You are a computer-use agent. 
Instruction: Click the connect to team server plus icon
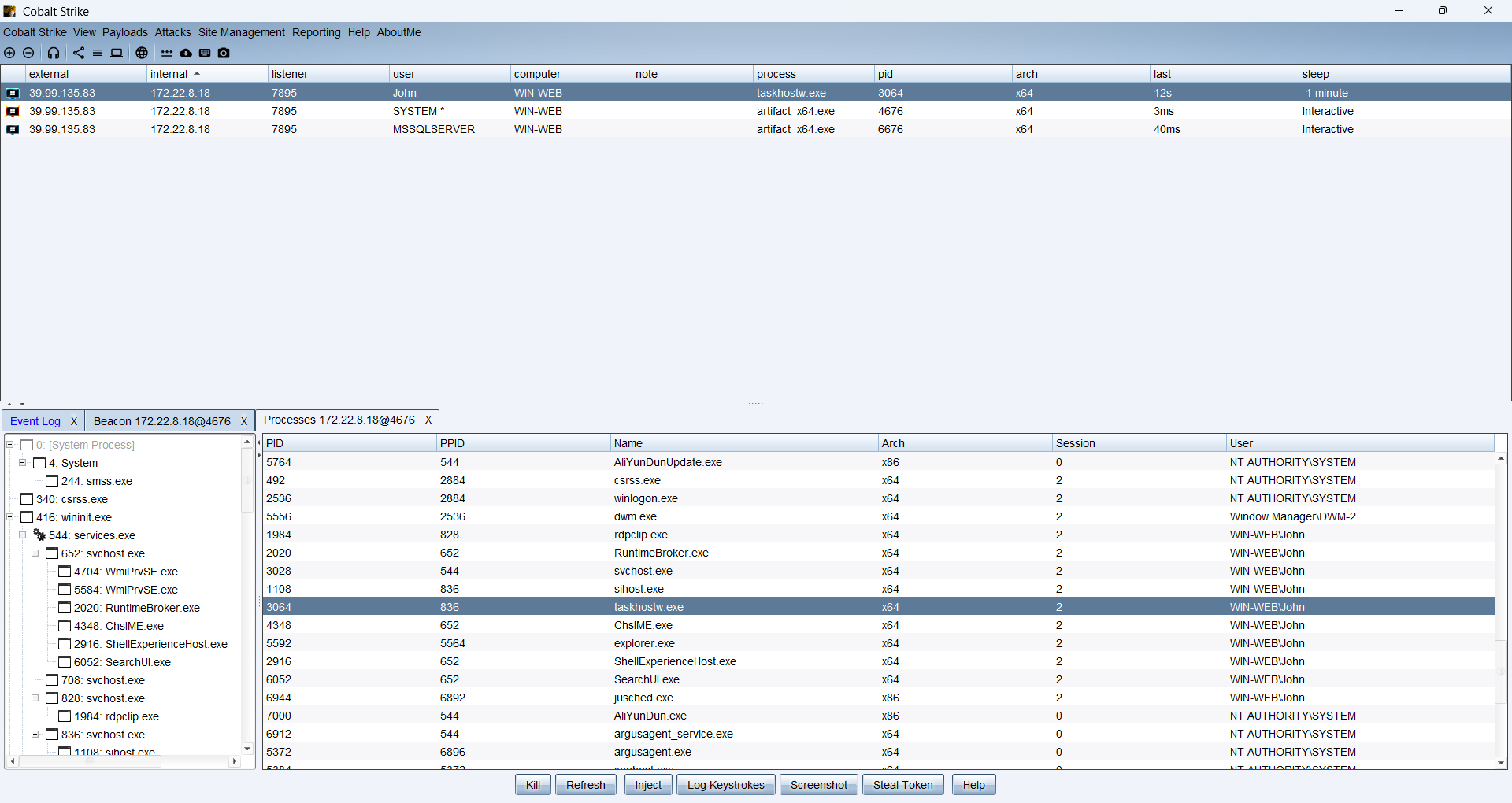(9, 53)
